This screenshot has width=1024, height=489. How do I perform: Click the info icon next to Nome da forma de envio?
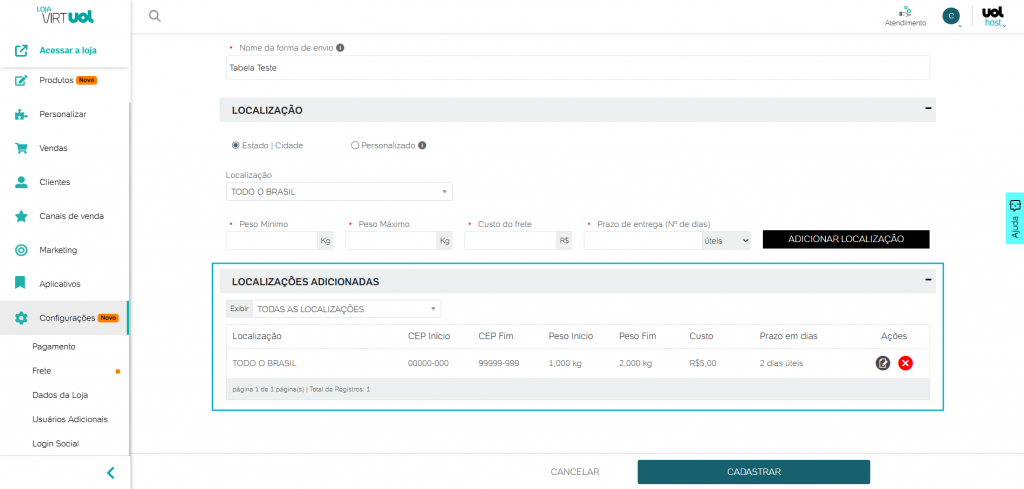tap(341, 48)
